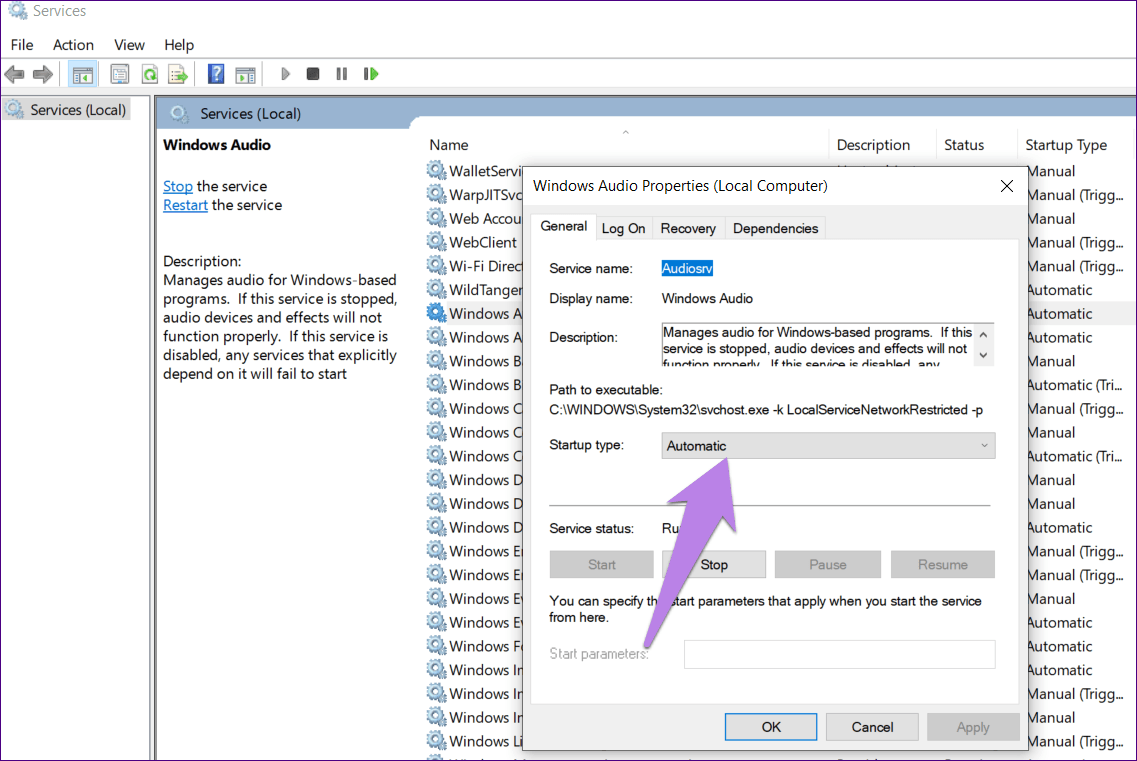Switch to the General tab
Viewport: 1137px width, 761px height.
[563, 226]
